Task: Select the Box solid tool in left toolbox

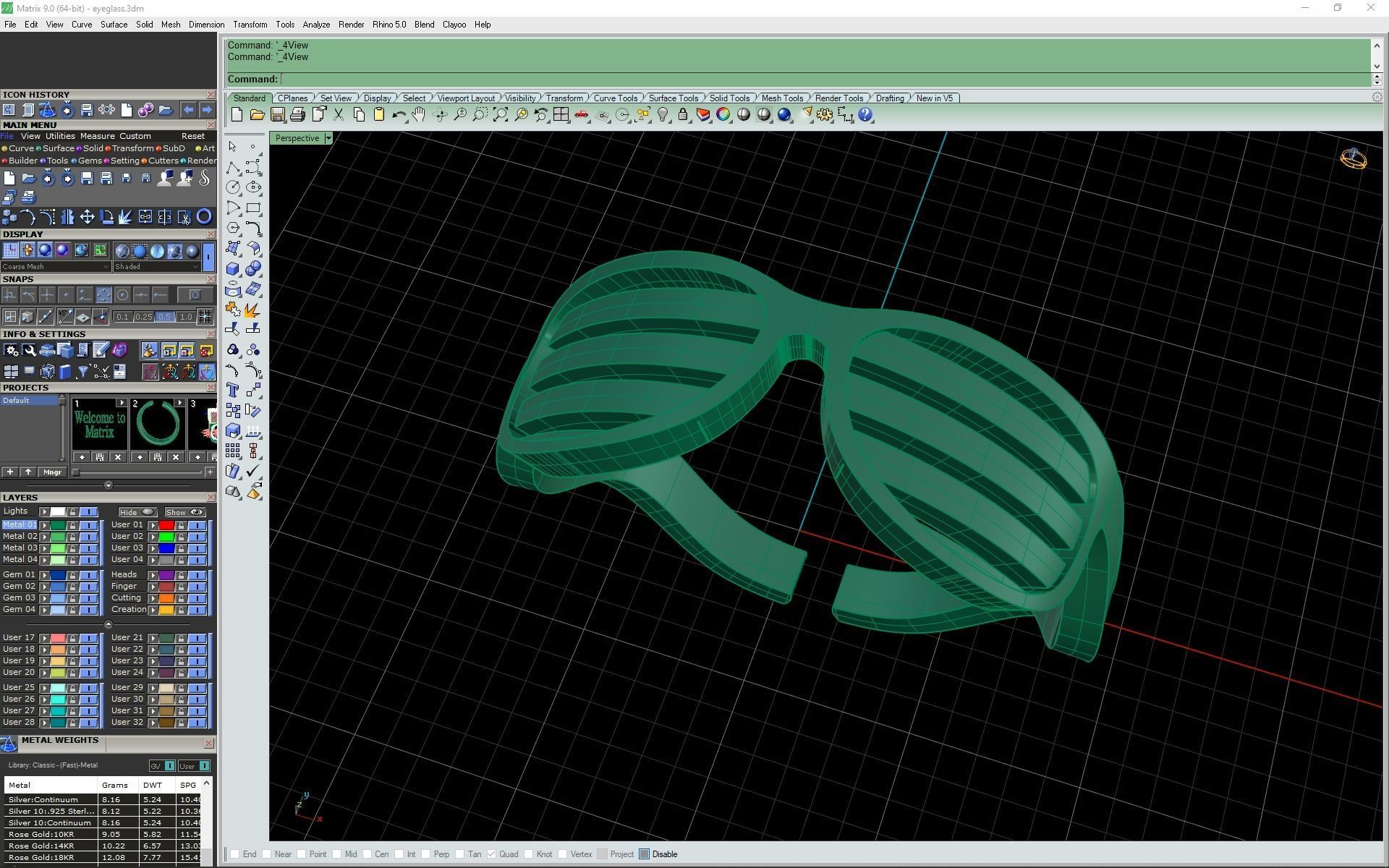Action: click(x=233, y=269)
